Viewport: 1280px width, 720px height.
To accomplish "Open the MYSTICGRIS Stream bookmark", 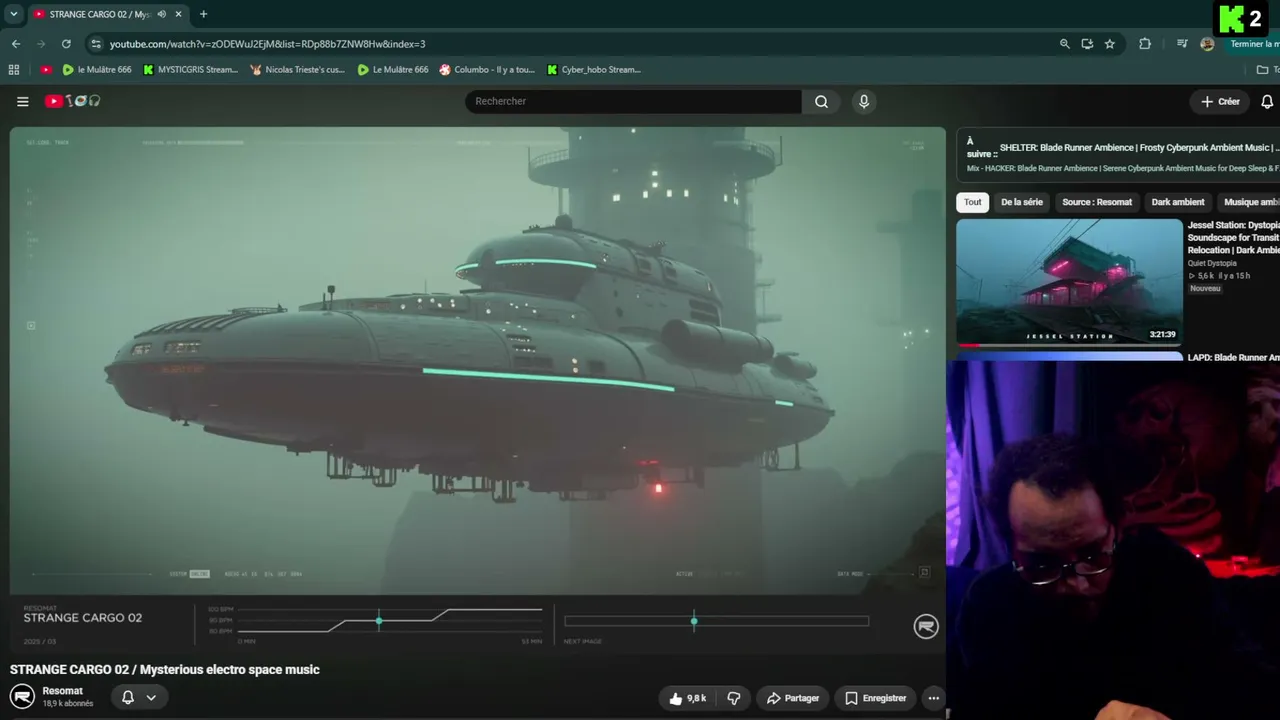I will click(x=190, y=70).
